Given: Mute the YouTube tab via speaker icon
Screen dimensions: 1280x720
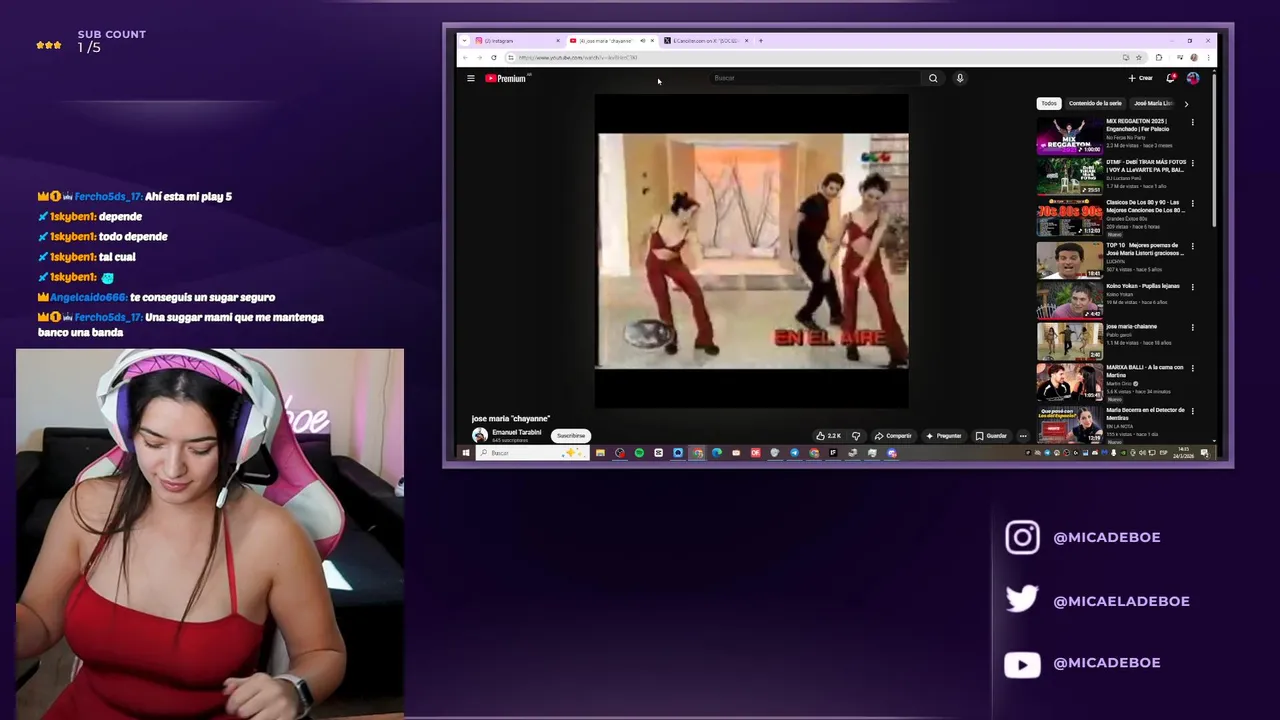Looking at the screenshot, I should point(643,41).
